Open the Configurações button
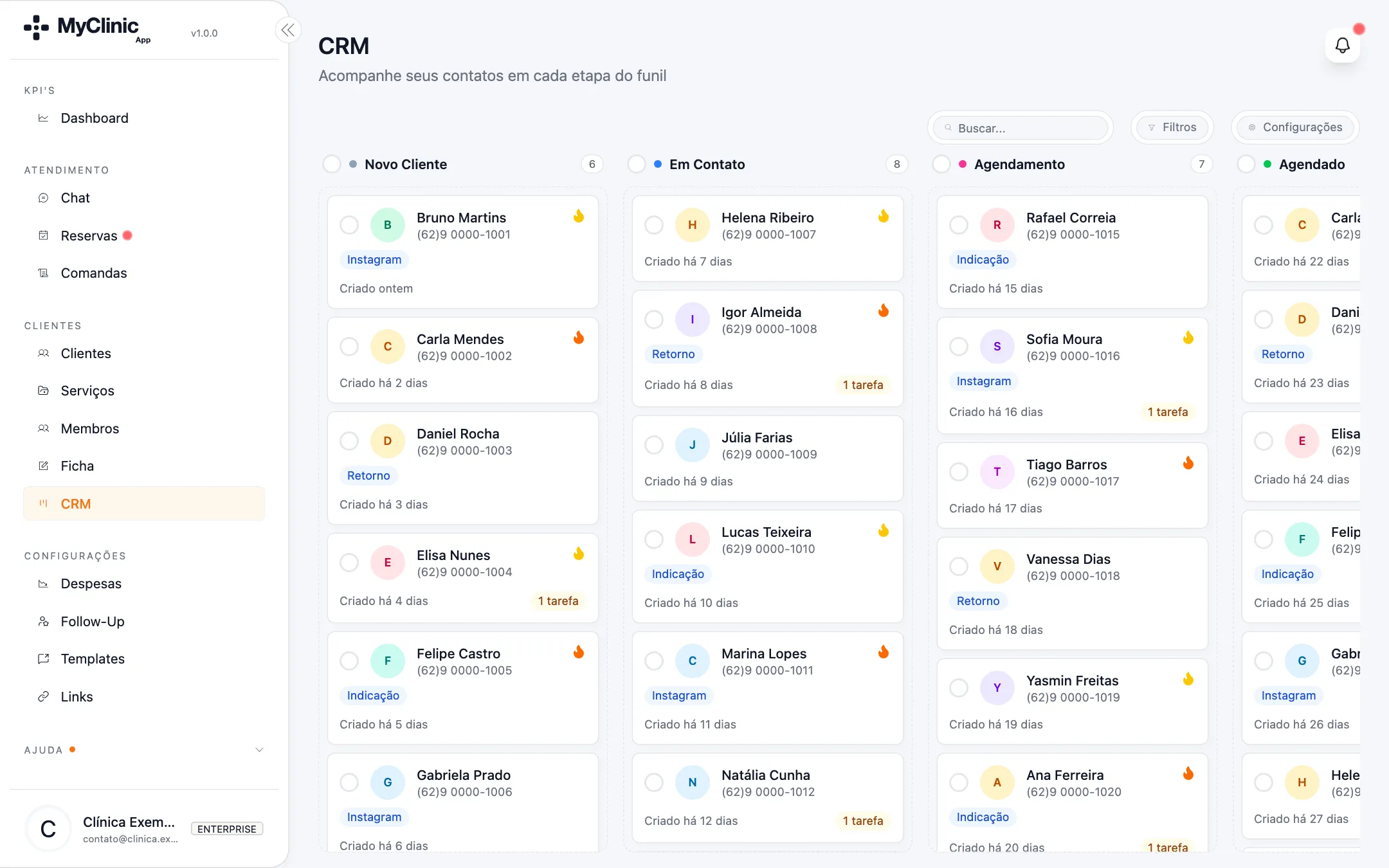This screenshot has width=1389, height=868. point(1295,127)
